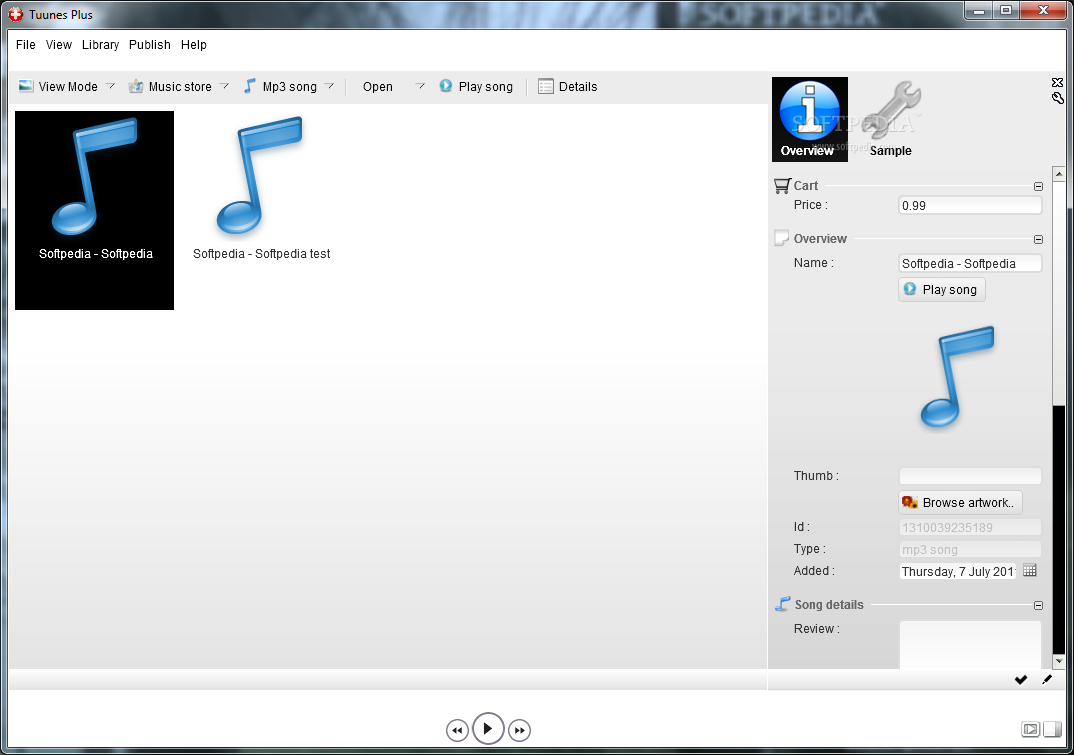The height and width of the screenshot is (755, 1074).
Task: Edit the Name field
Action: tap(970, 264)
